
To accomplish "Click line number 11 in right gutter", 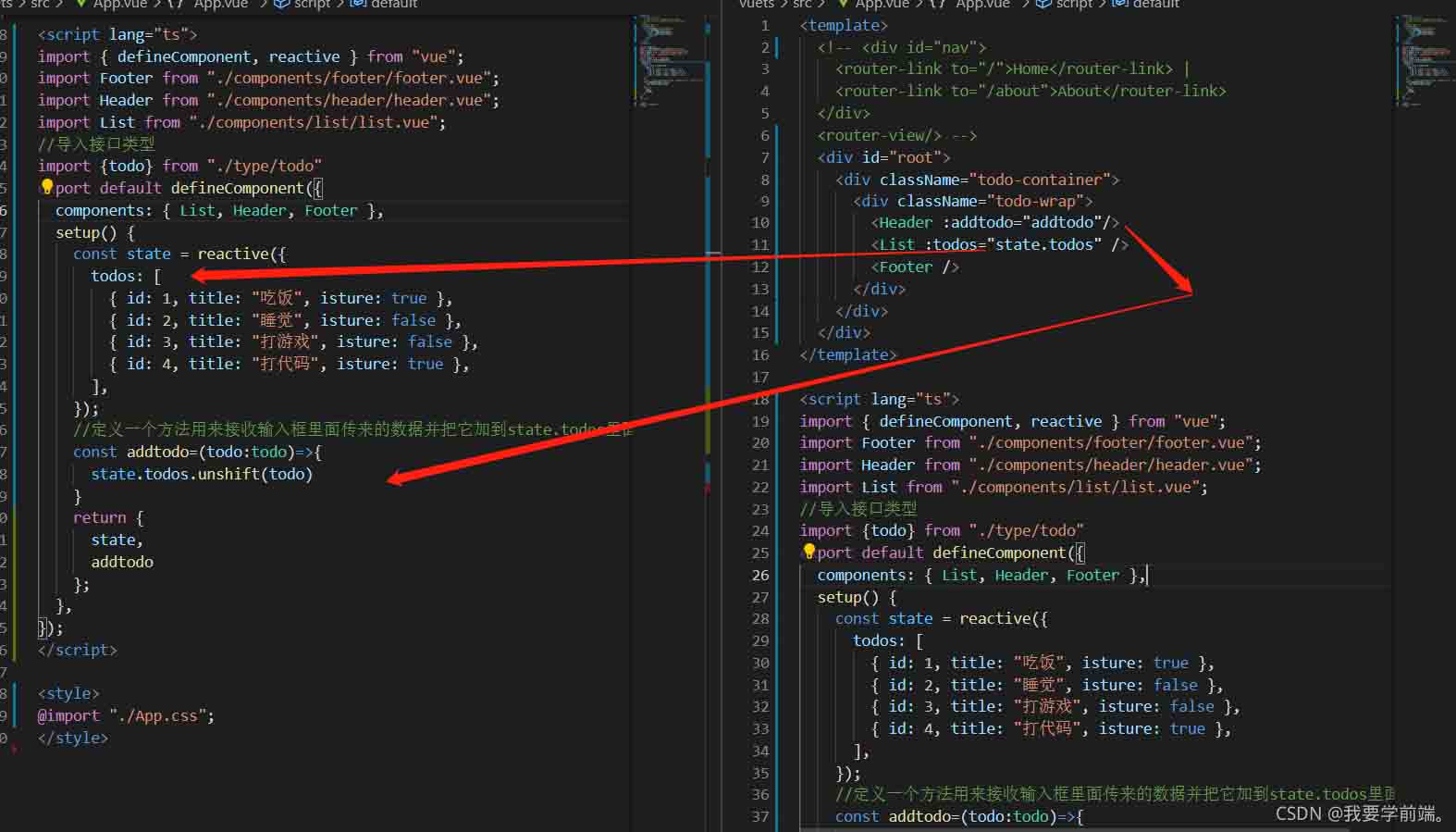I will [759, 244].
